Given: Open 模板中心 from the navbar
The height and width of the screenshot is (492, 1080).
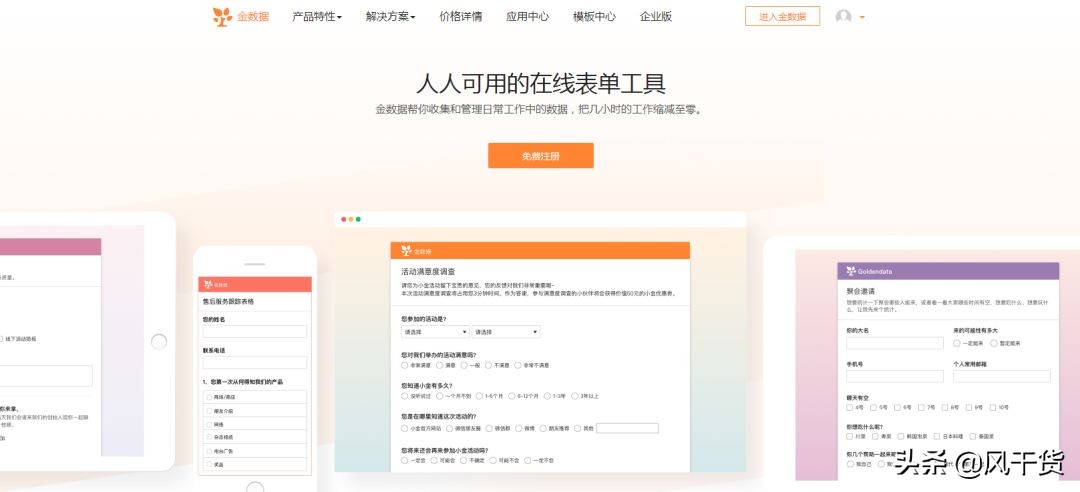Looking at the screenshot, I should pos(594,17).
